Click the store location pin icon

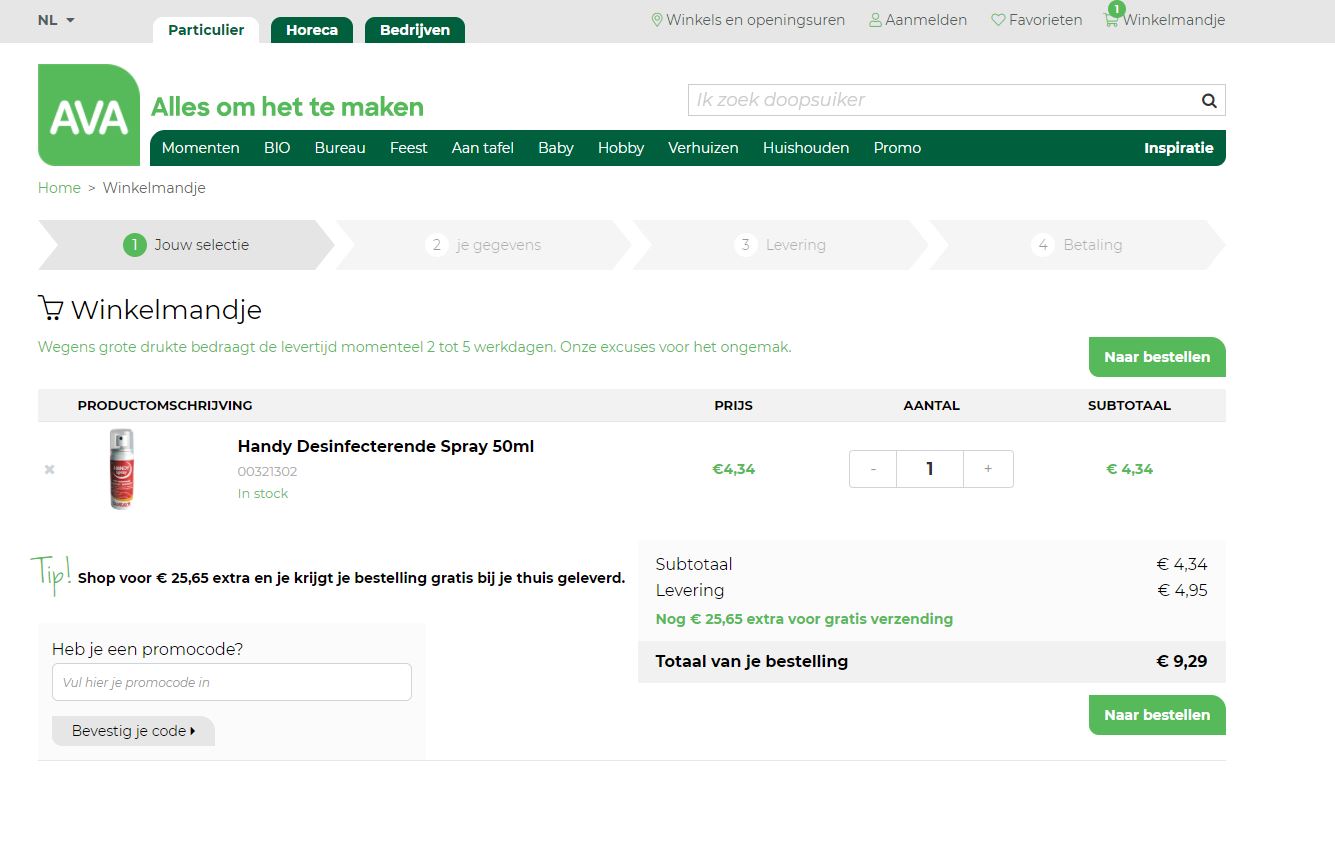point(657,20)
